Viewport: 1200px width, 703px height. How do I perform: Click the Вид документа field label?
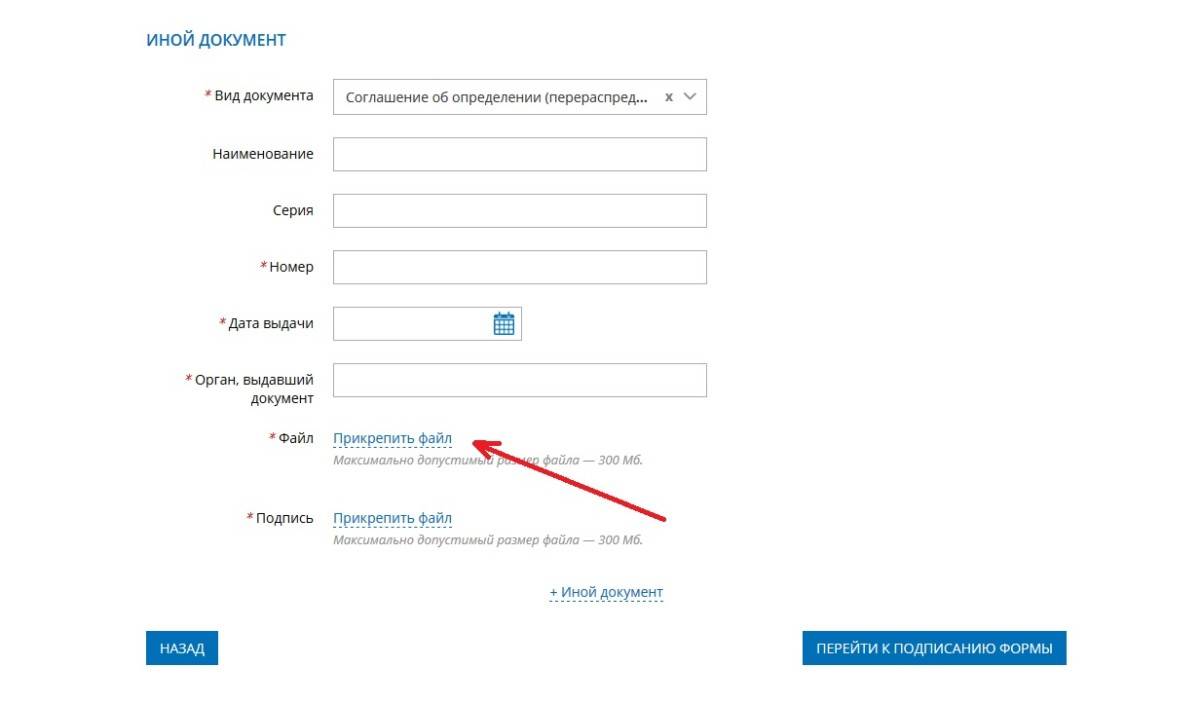click(x=263, y=96)
